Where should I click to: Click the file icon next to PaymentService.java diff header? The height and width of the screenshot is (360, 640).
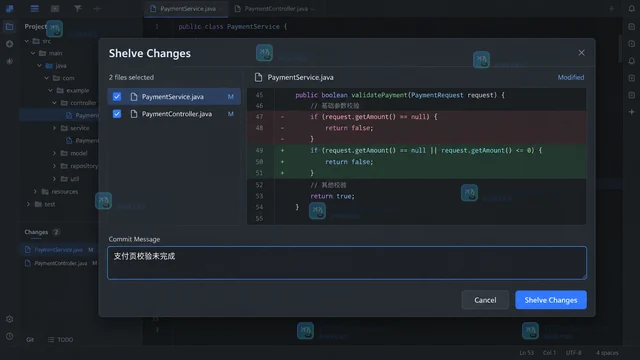tap(258, 77)
